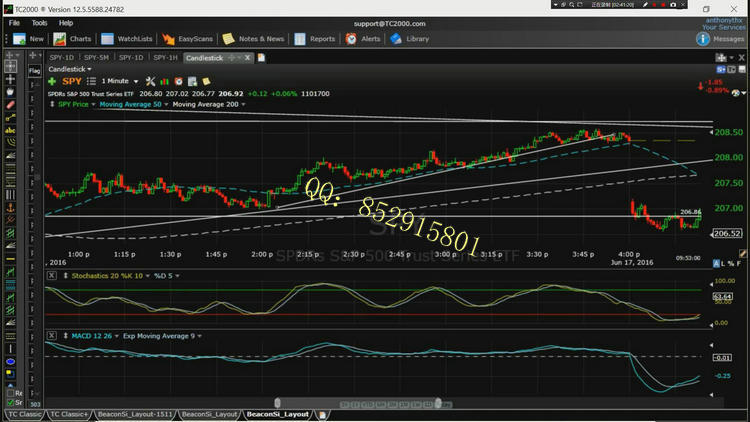Expand Moving Average 50 options

pos(133,104)
